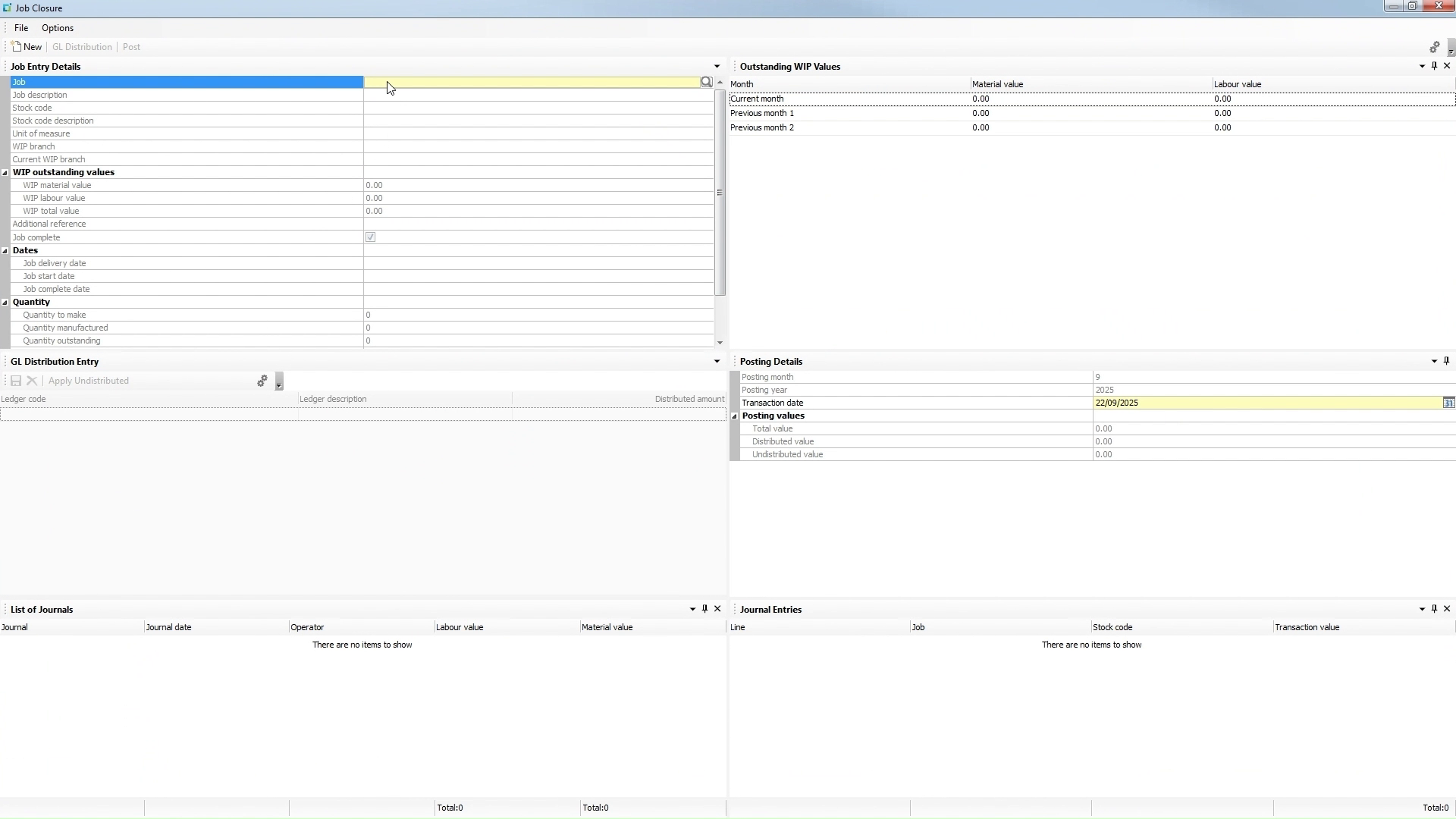This screenshot has width=1456, height=819.
Task: Save the GL distribution entry with the disk icon
Action: 15,381
